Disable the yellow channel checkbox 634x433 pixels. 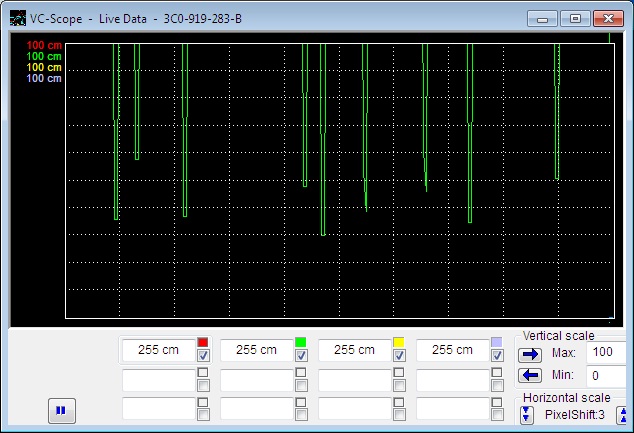point(399,356)
